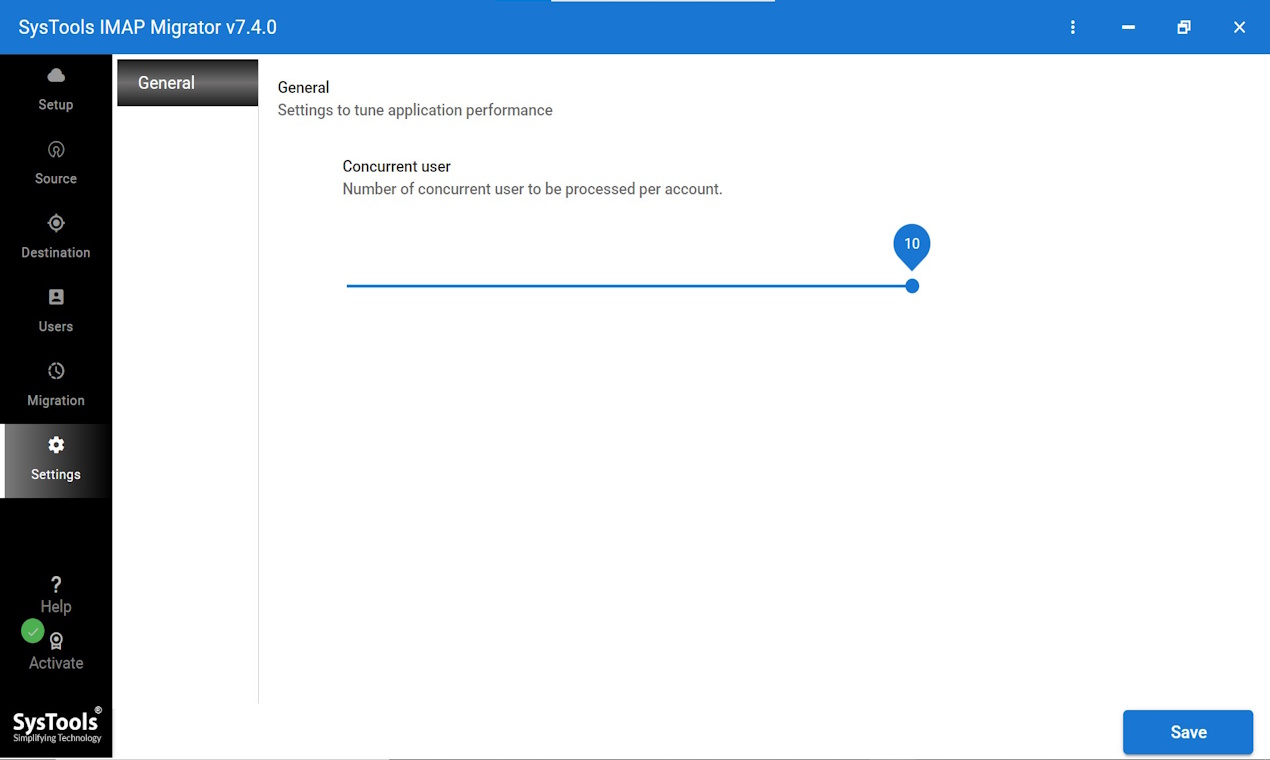
Task: Restore the window with the restore icon
Action: [1183, 27]
